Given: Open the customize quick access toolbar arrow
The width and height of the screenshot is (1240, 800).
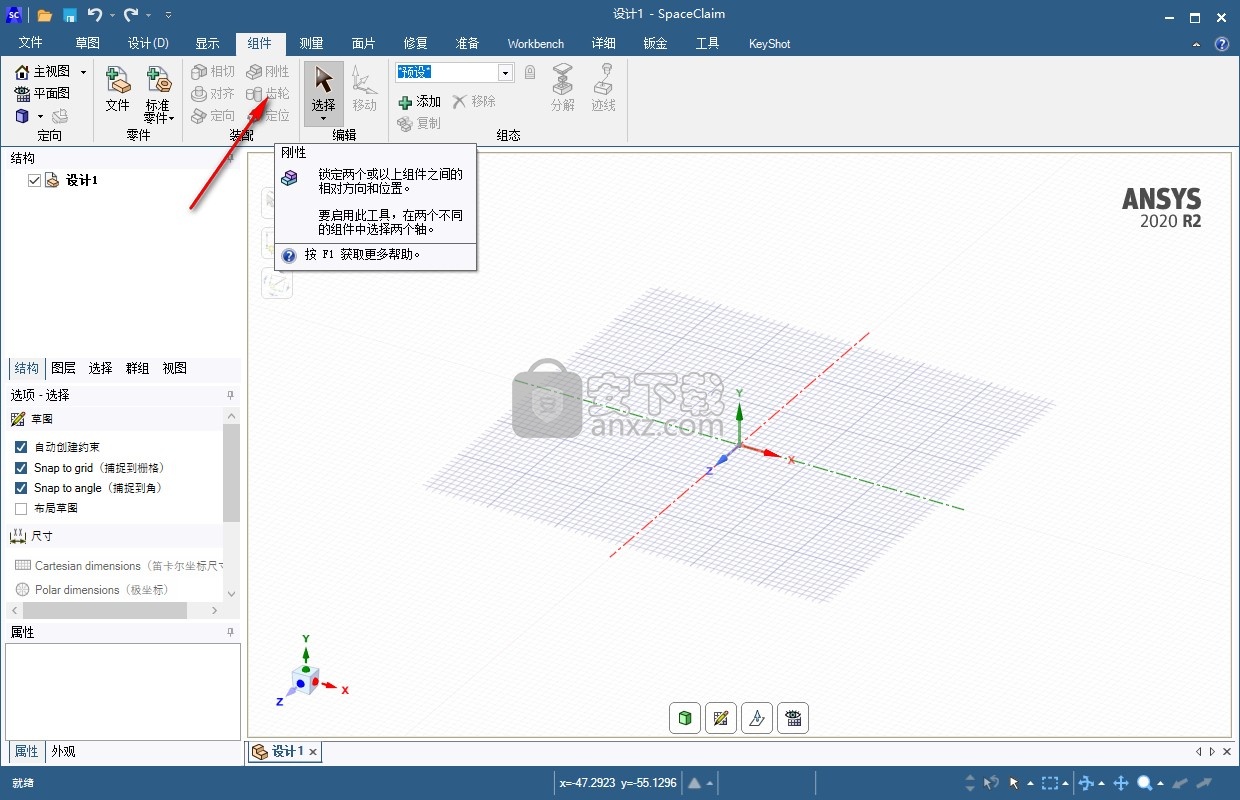Looking at the screenshot, I should 167,15.
